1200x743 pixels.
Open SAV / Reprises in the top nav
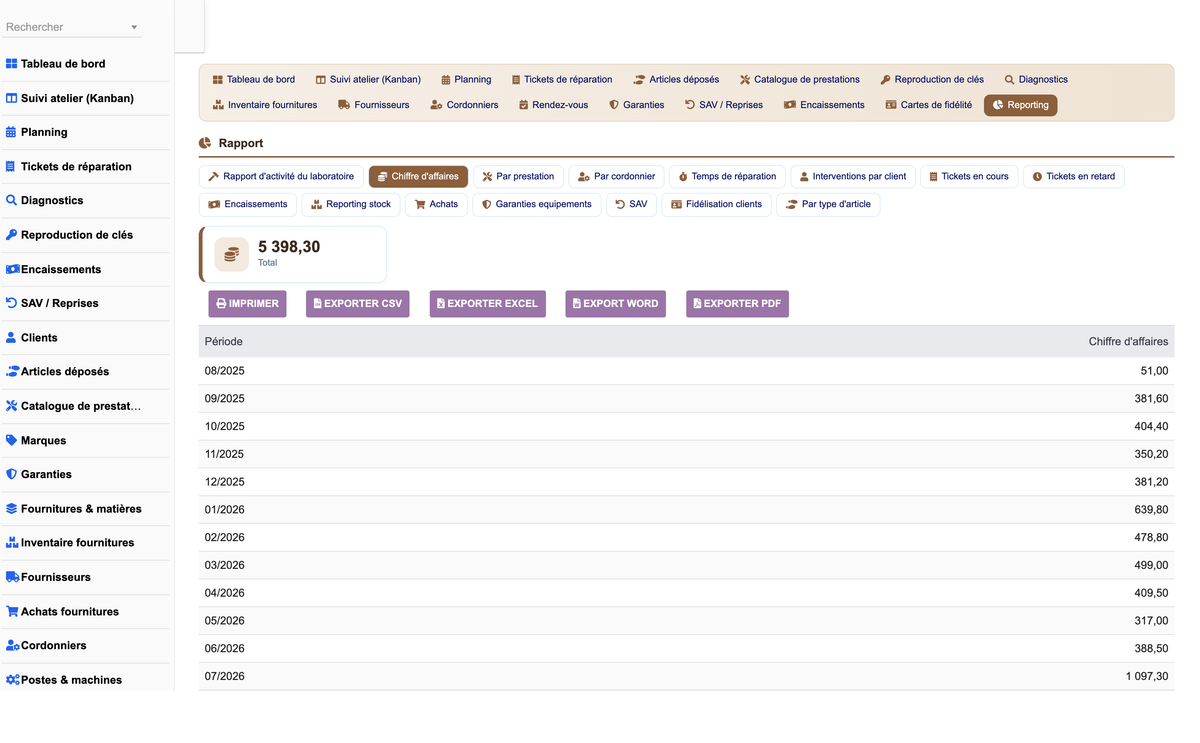coord(724,105)
